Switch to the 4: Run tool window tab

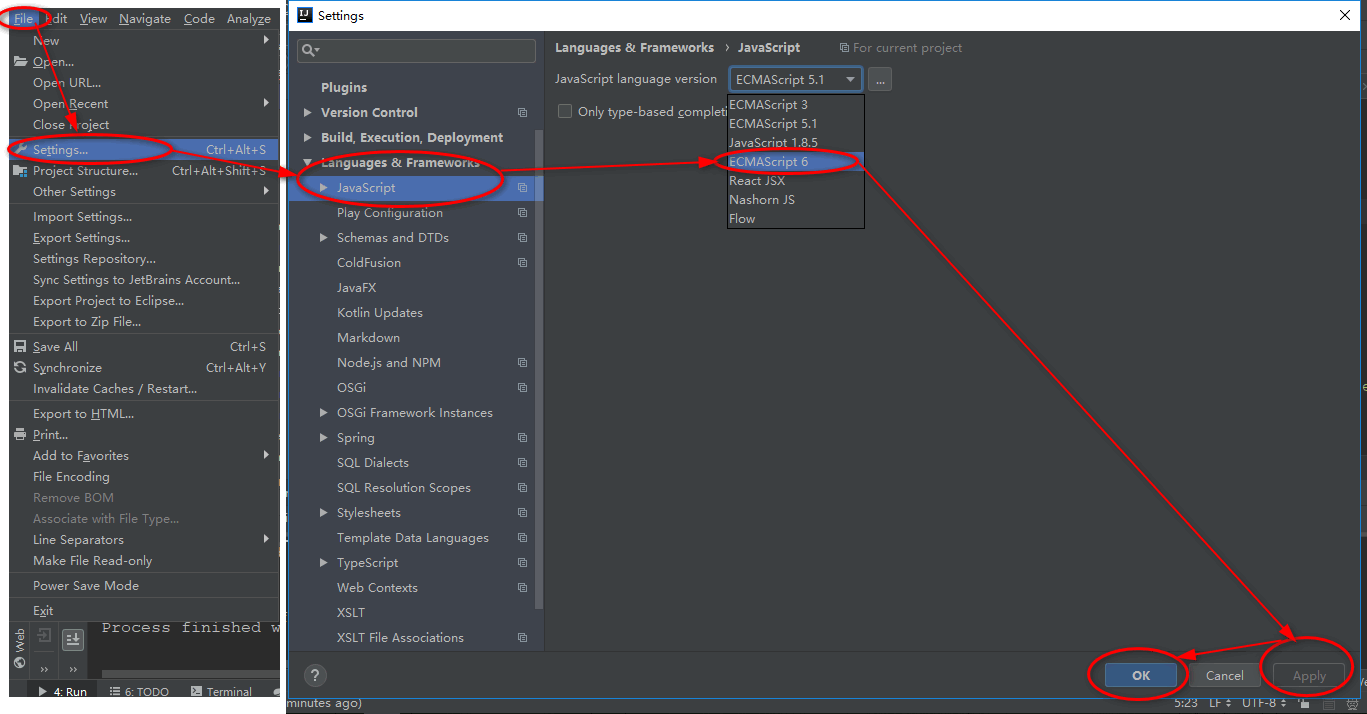(x=63, y=691)
